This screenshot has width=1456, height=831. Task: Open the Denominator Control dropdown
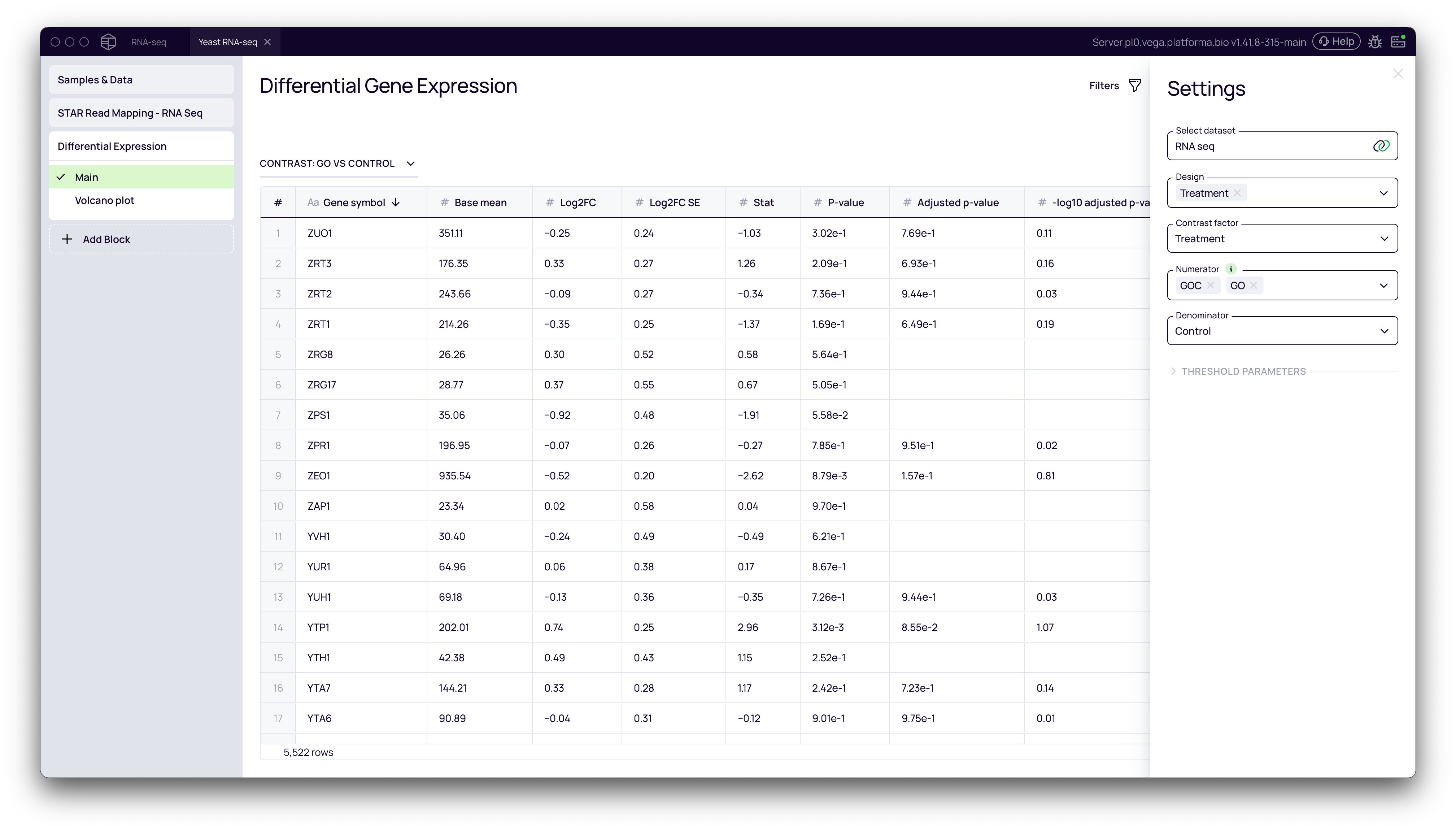pyautogui.click(x=1385, y=330)
